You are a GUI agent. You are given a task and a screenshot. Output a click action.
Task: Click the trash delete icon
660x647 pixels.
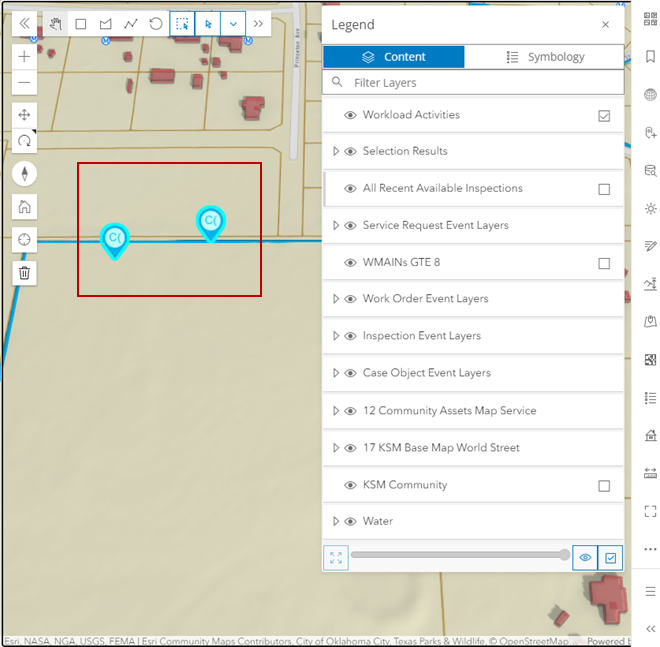[x=25, y=272]
